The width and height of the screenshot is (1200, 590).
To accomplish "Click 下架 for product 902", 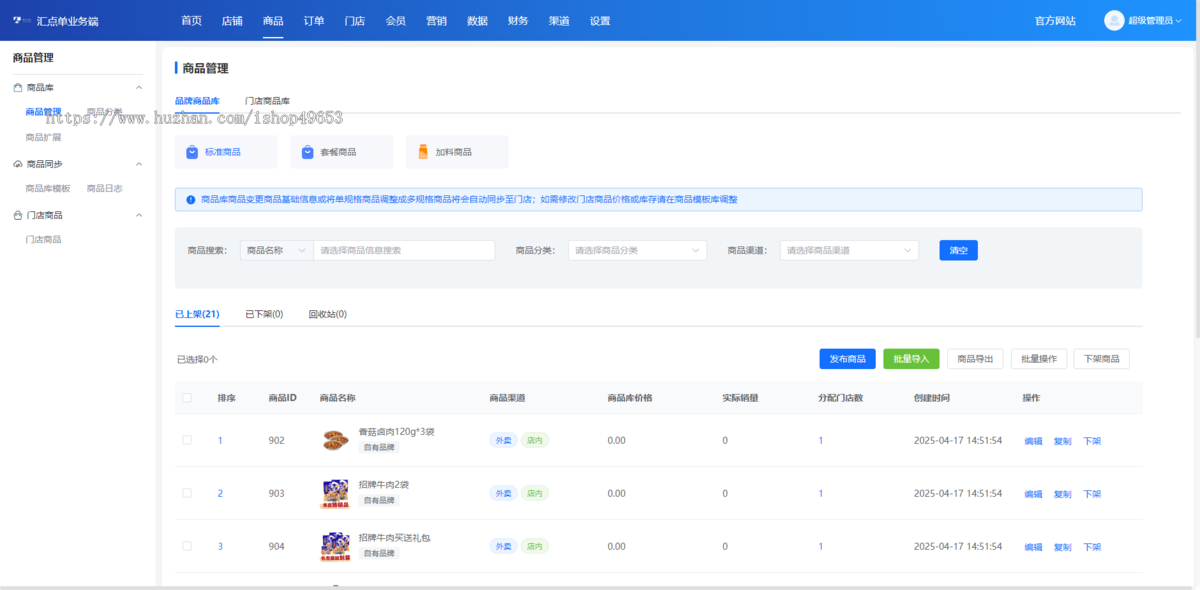I will click(x=1092, y=441).
